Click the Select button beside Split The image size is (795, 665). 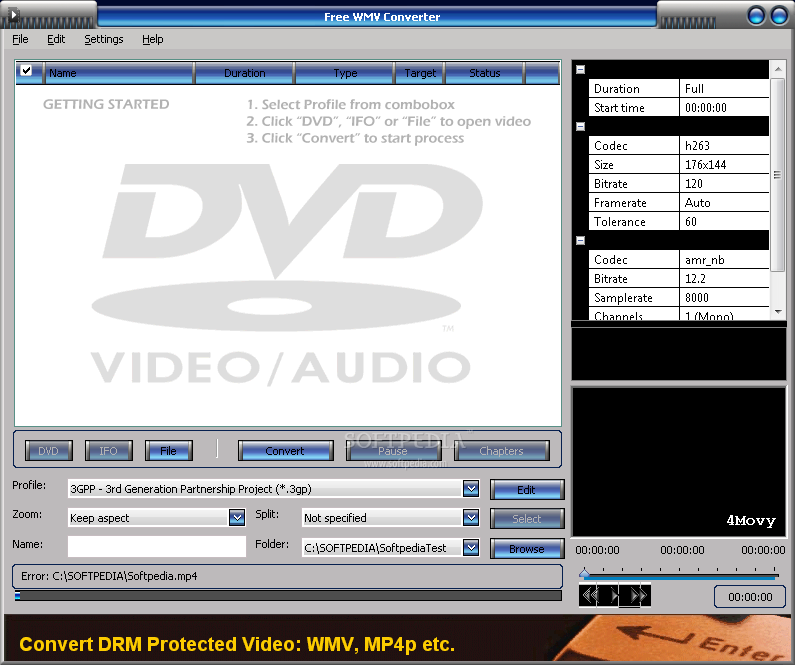(526, 519)
